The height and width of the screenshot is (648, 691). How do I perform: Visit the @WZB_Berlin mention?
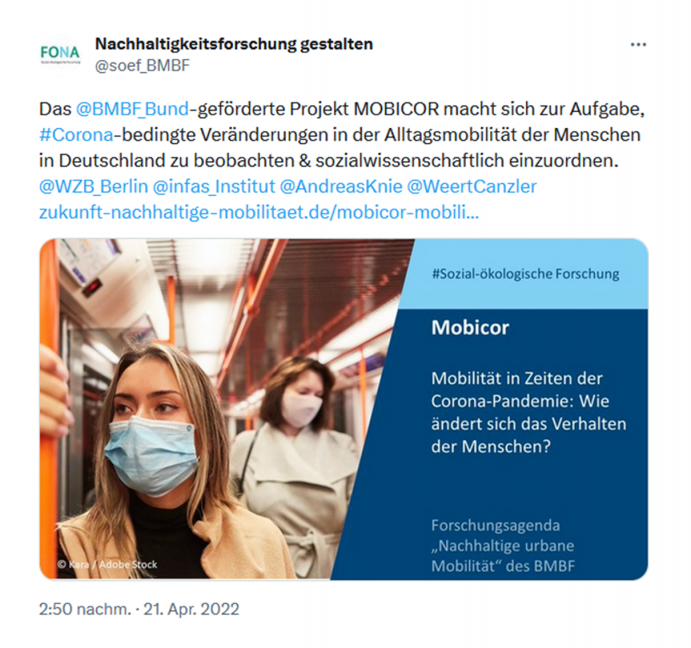pyautogui.click(x=93, y=186)
